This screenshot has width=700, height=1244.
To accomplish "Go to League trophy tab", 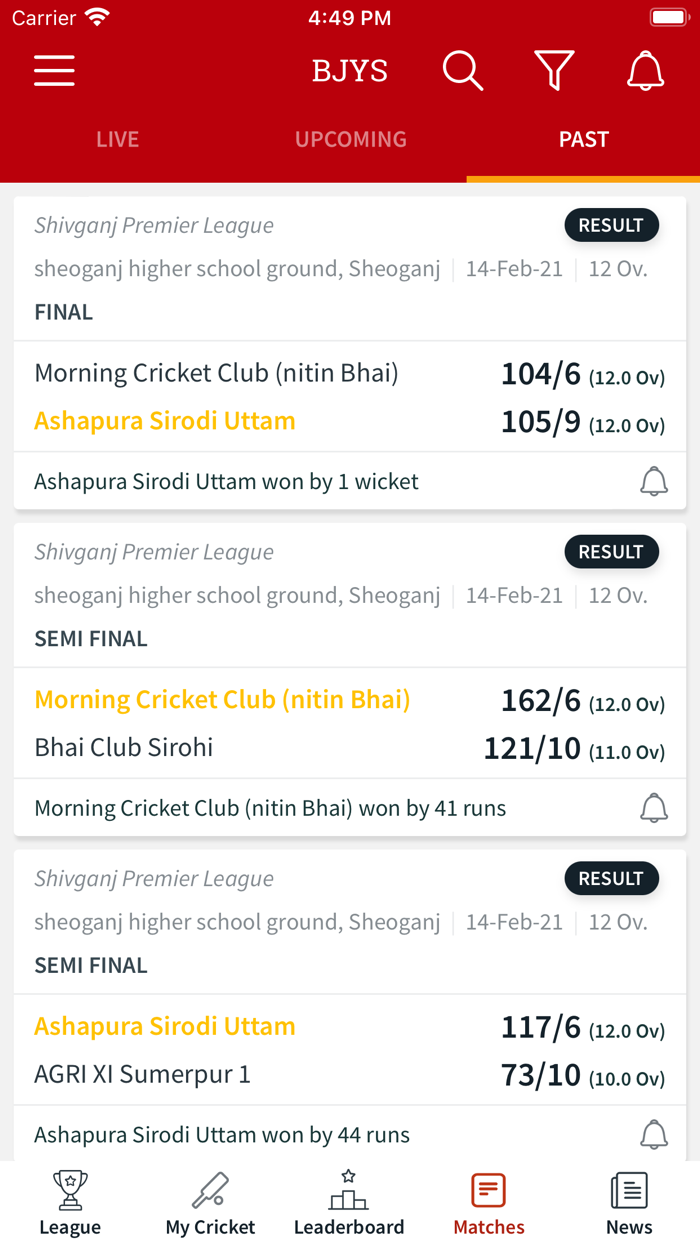I will (x=70, y=1203).
